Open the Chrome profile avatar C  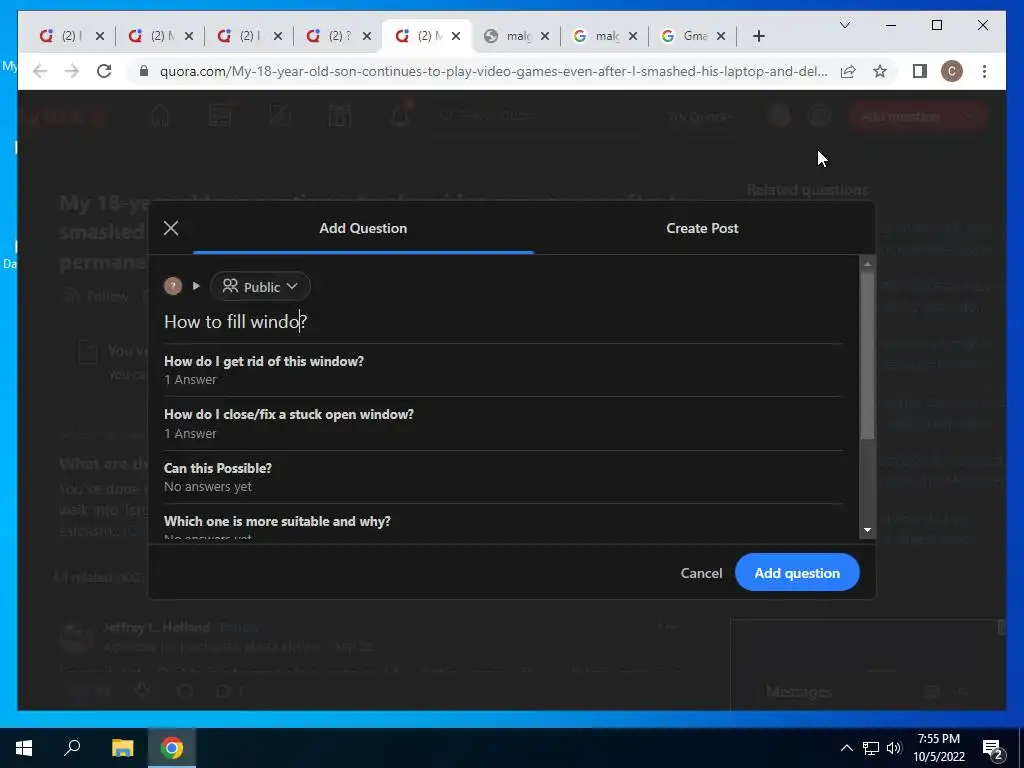[952, 71]
